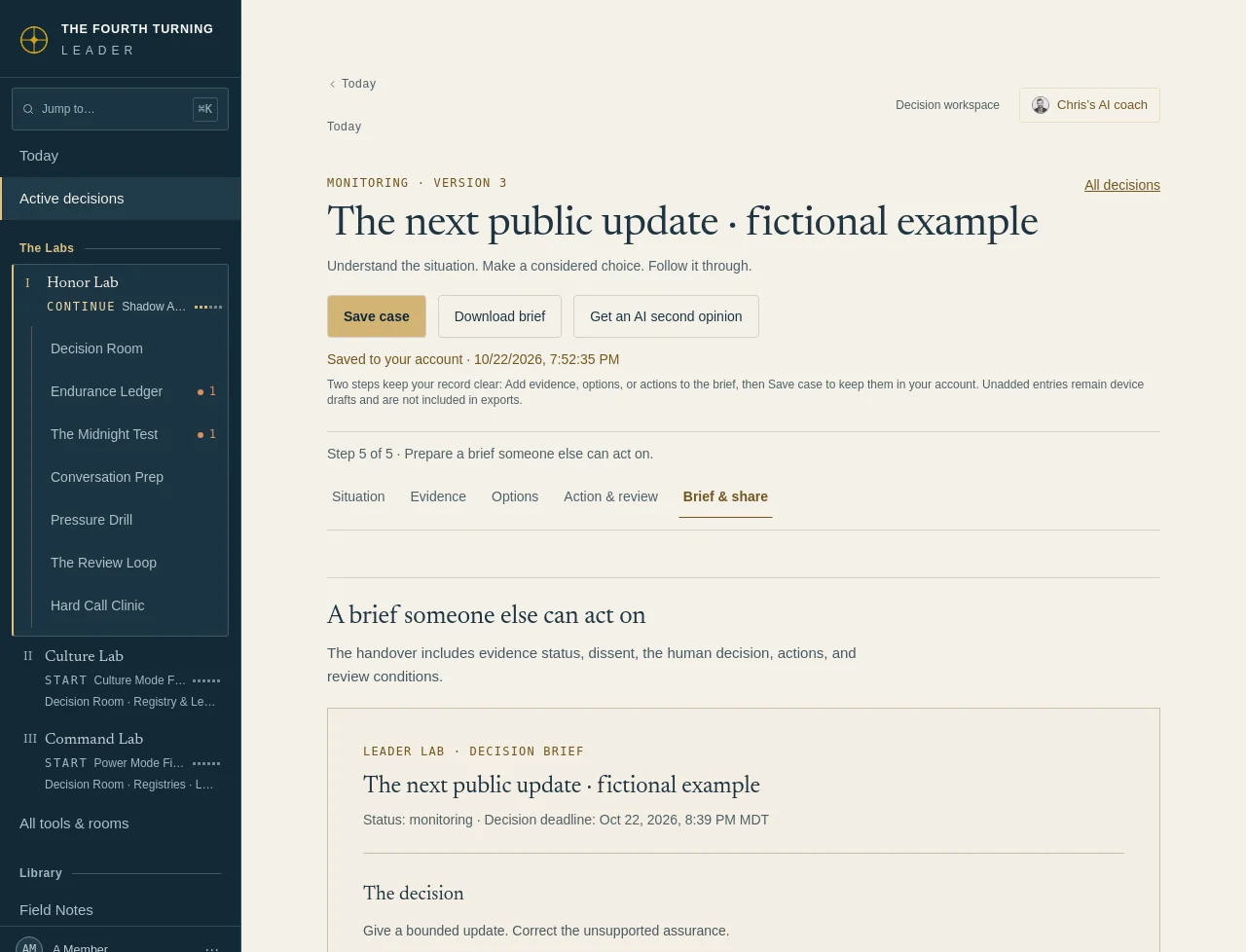Click the ⌘K shortcut badge
The image size is (1246, 952).
pyautogui.click(x=205, y=109)
